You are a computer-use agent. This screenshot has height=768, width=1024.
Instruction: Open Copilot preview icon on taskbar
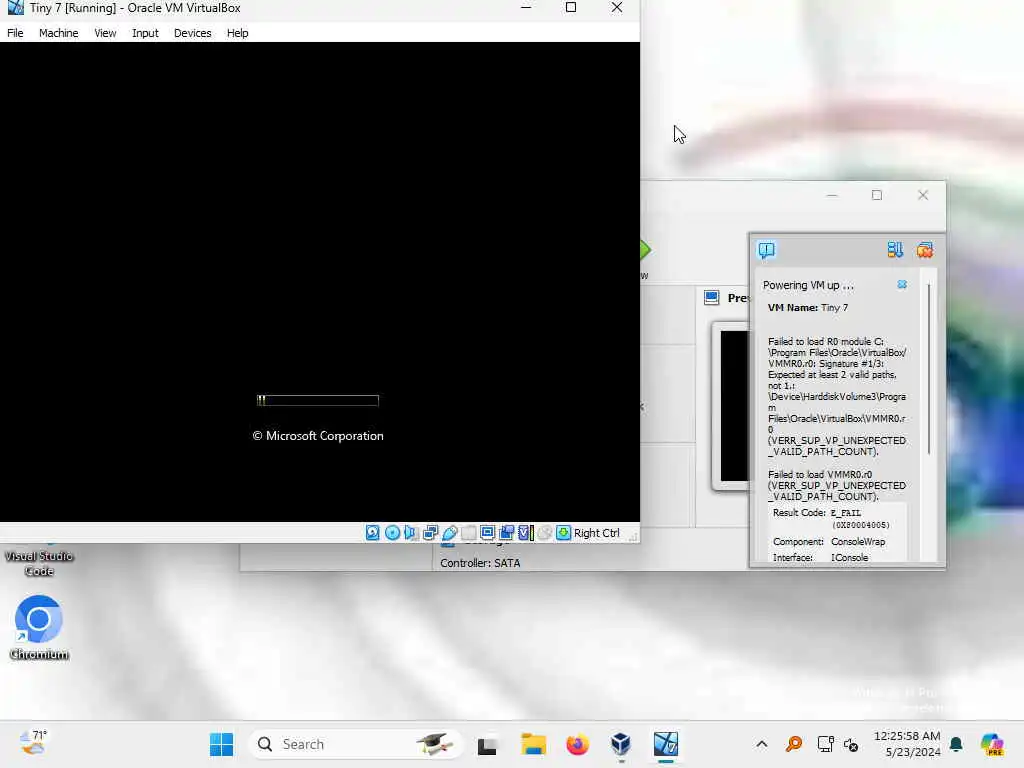click(992, 744)
